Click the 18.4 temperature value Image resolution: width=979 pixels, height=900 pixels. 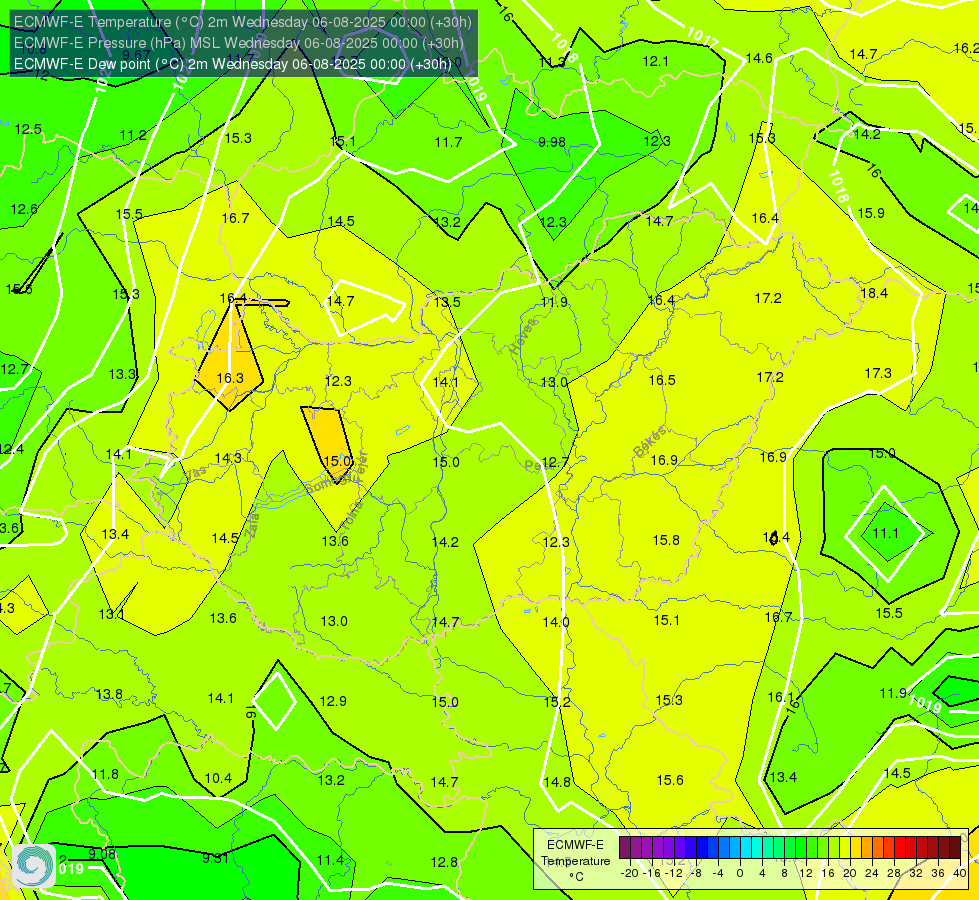click(x=873, y=294)
